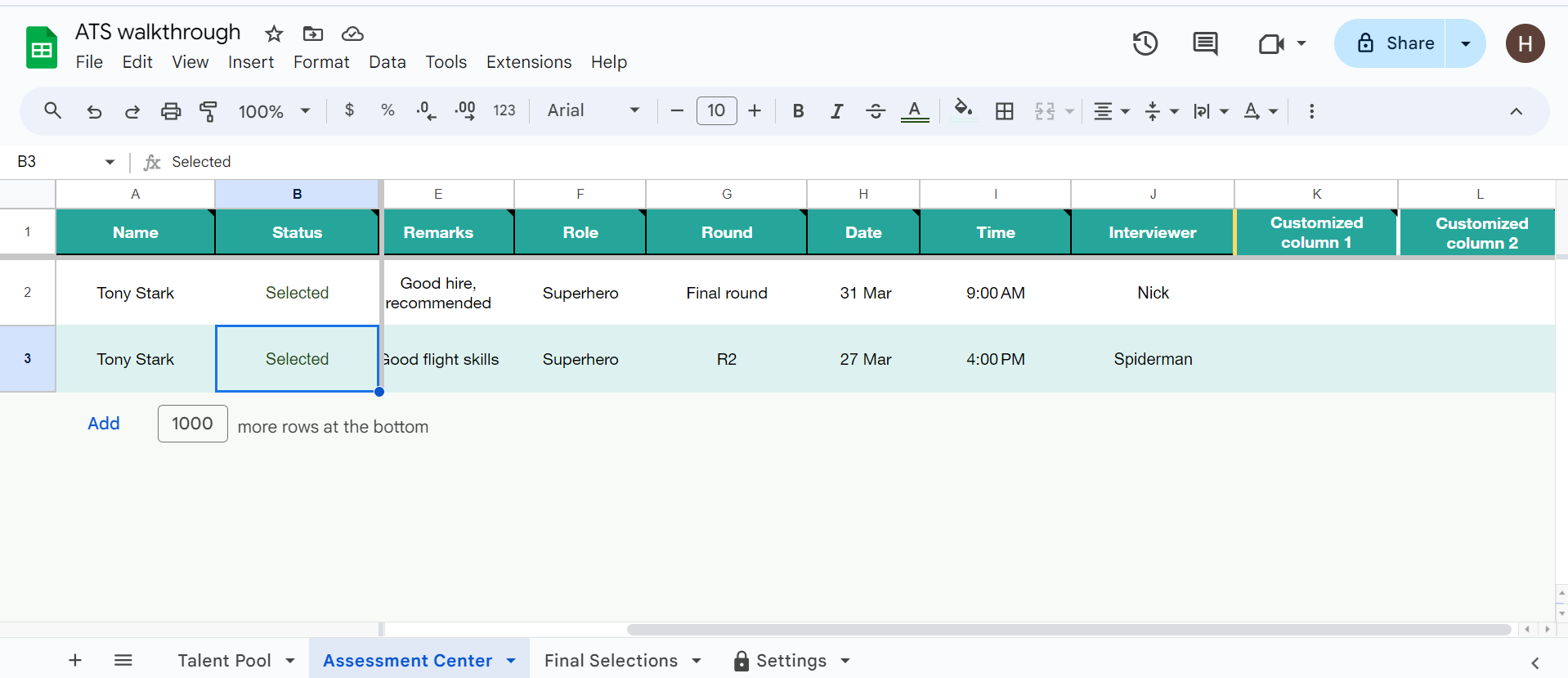This screenshot has width=1568, height=678.
Task: Start a video meeting via camera icon
Action: [x=1271, y=43]
